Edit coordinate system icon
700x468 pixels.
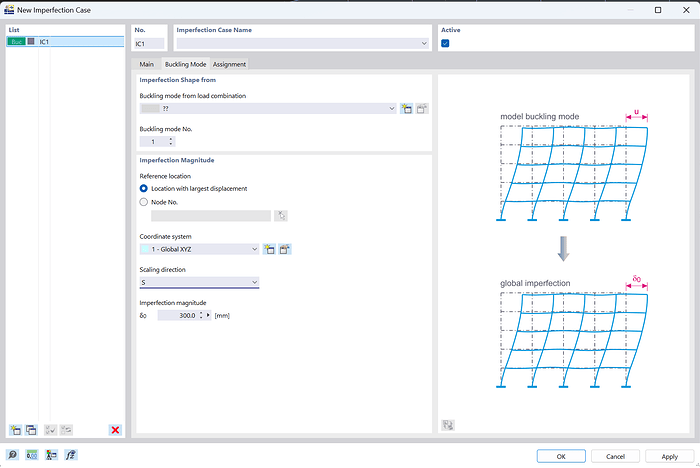coord(285,249)
